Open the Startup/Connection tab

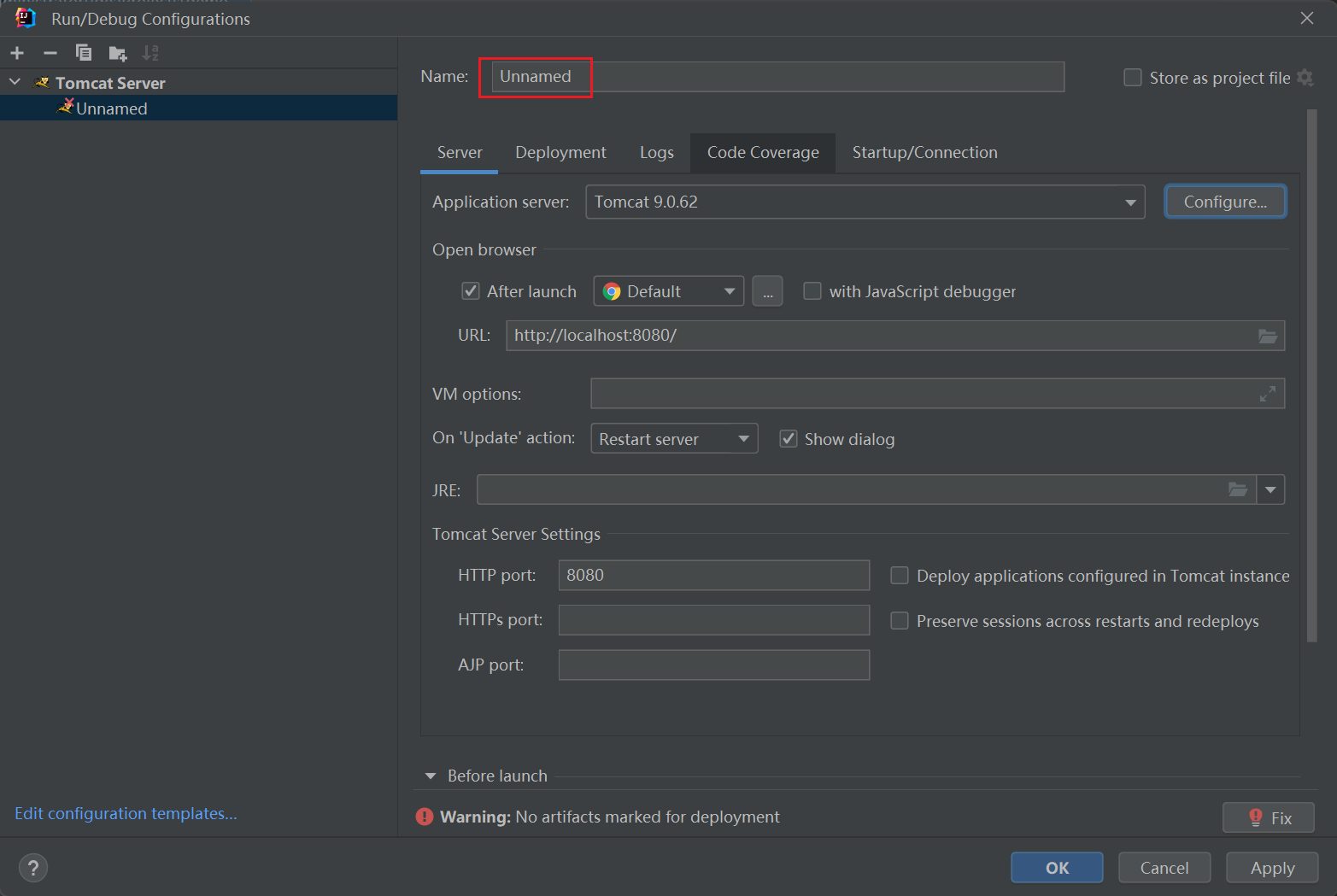[x=924, y=153]
